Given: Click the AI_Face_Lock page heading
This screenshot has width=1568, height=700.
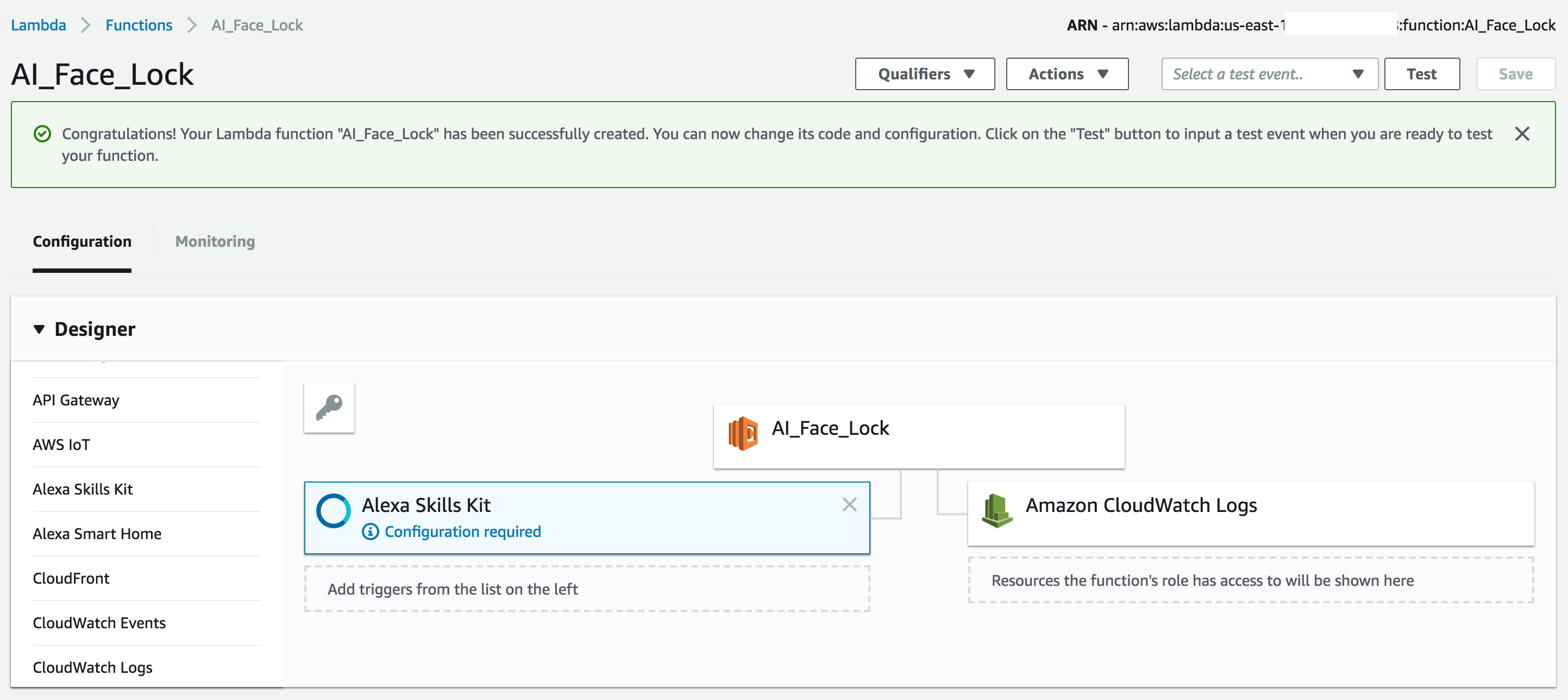Looking at the screenshot, I should click(102, 75).
